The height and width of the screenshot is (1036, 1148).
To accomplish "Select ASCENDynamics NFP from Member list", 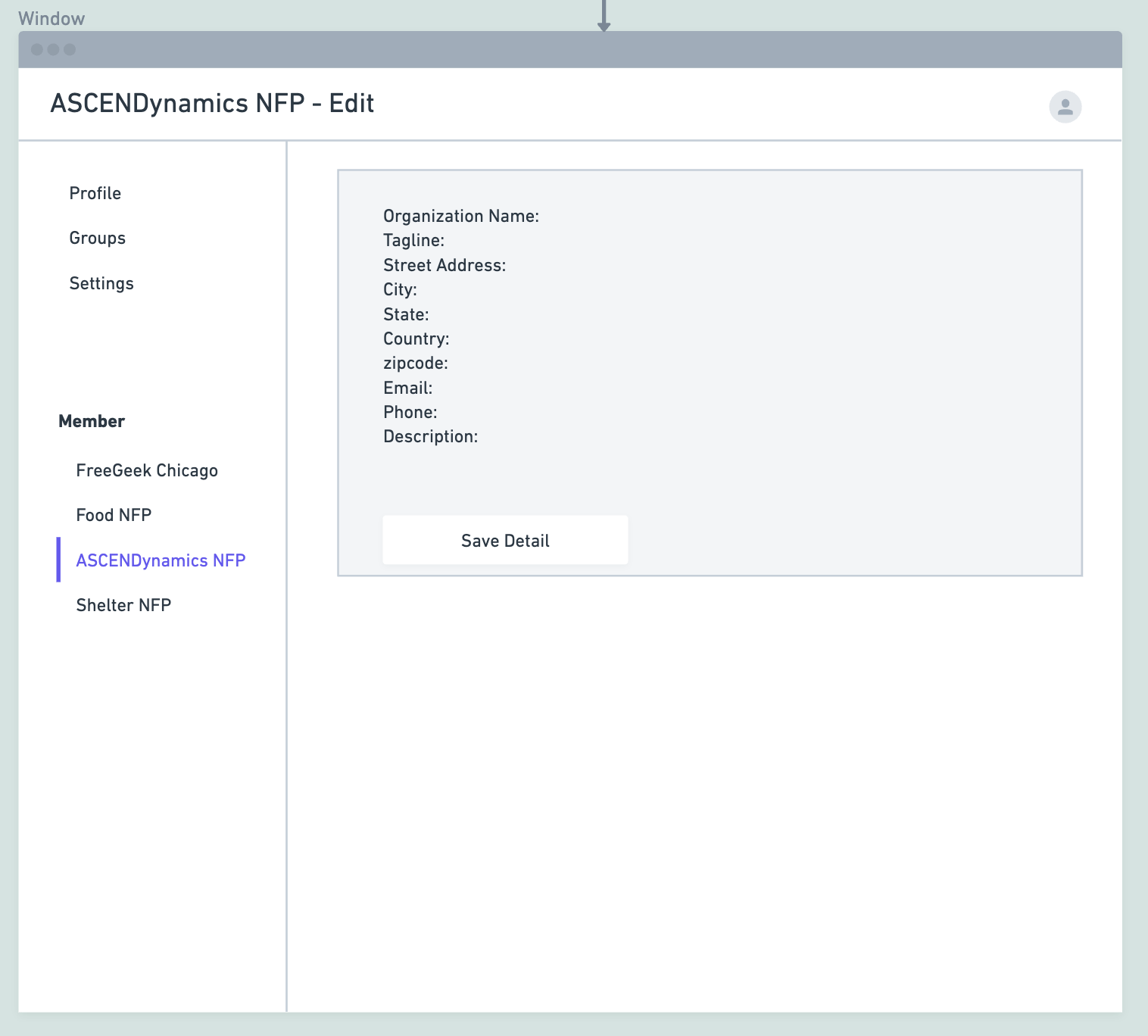I will point(161,560).
